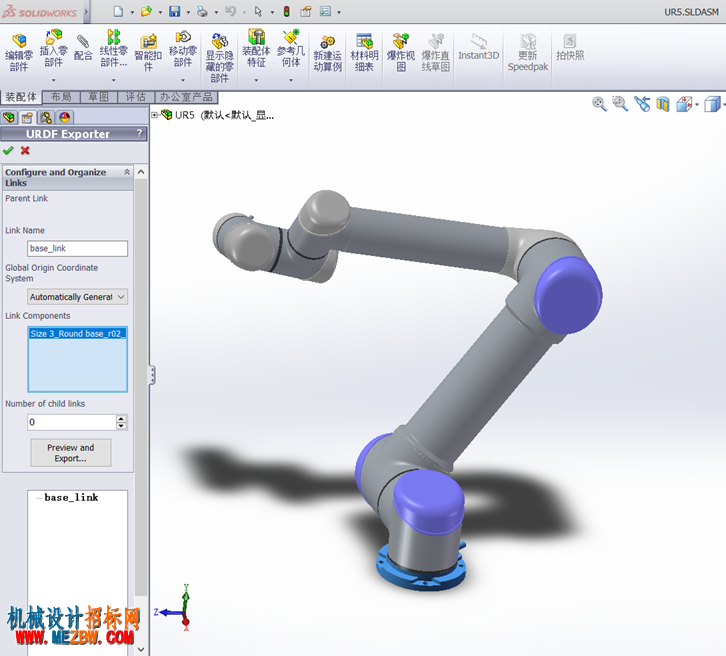Select base_link in the link tree

pos(71,498)
